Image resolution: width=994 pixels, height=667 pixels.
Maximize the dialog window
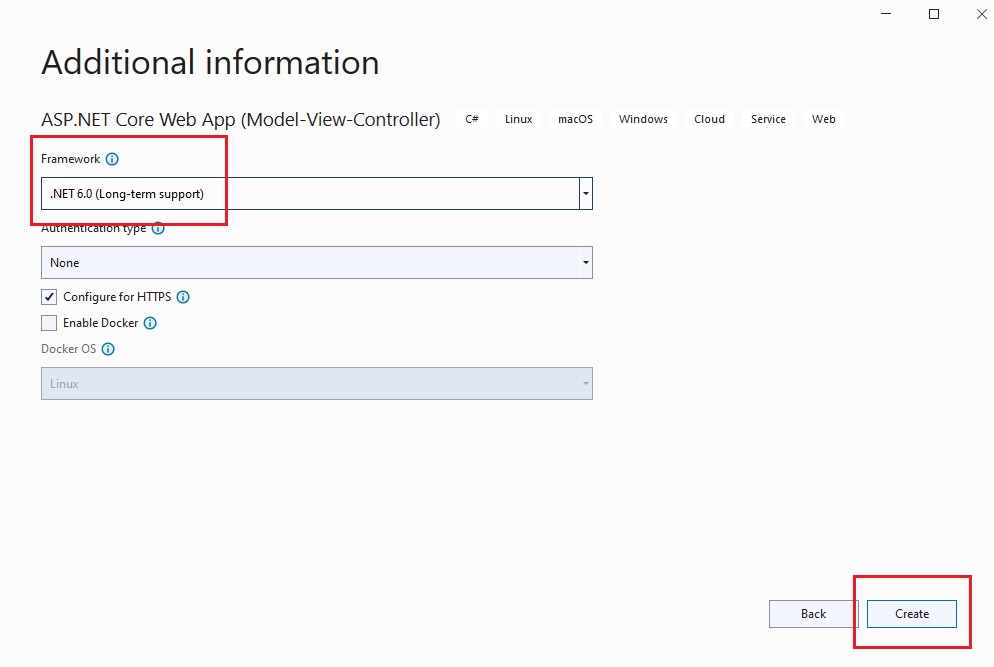pyautogui.click(x=934, y=14)
